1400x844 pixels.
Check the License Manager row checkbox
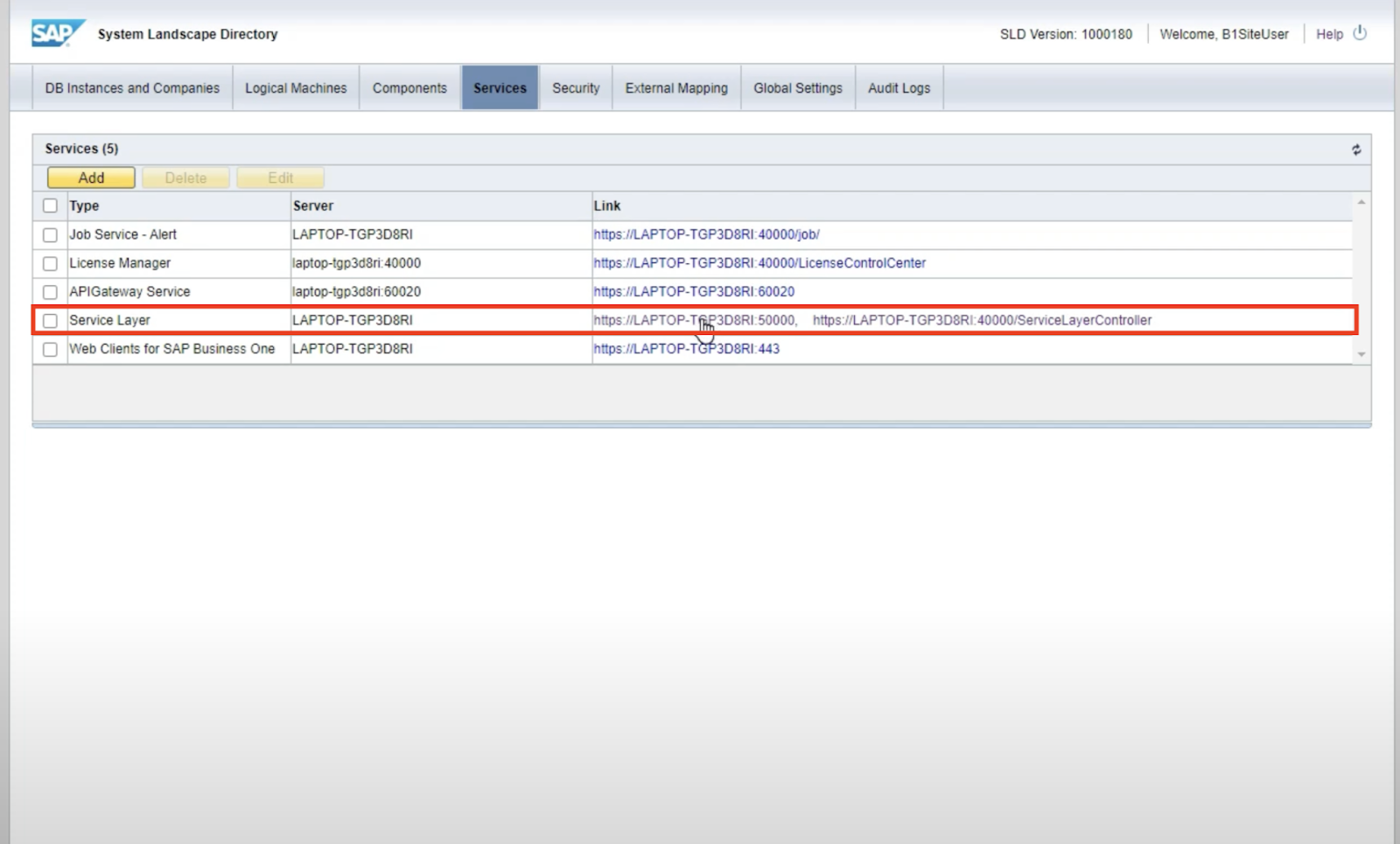click(x=50, y=263)
